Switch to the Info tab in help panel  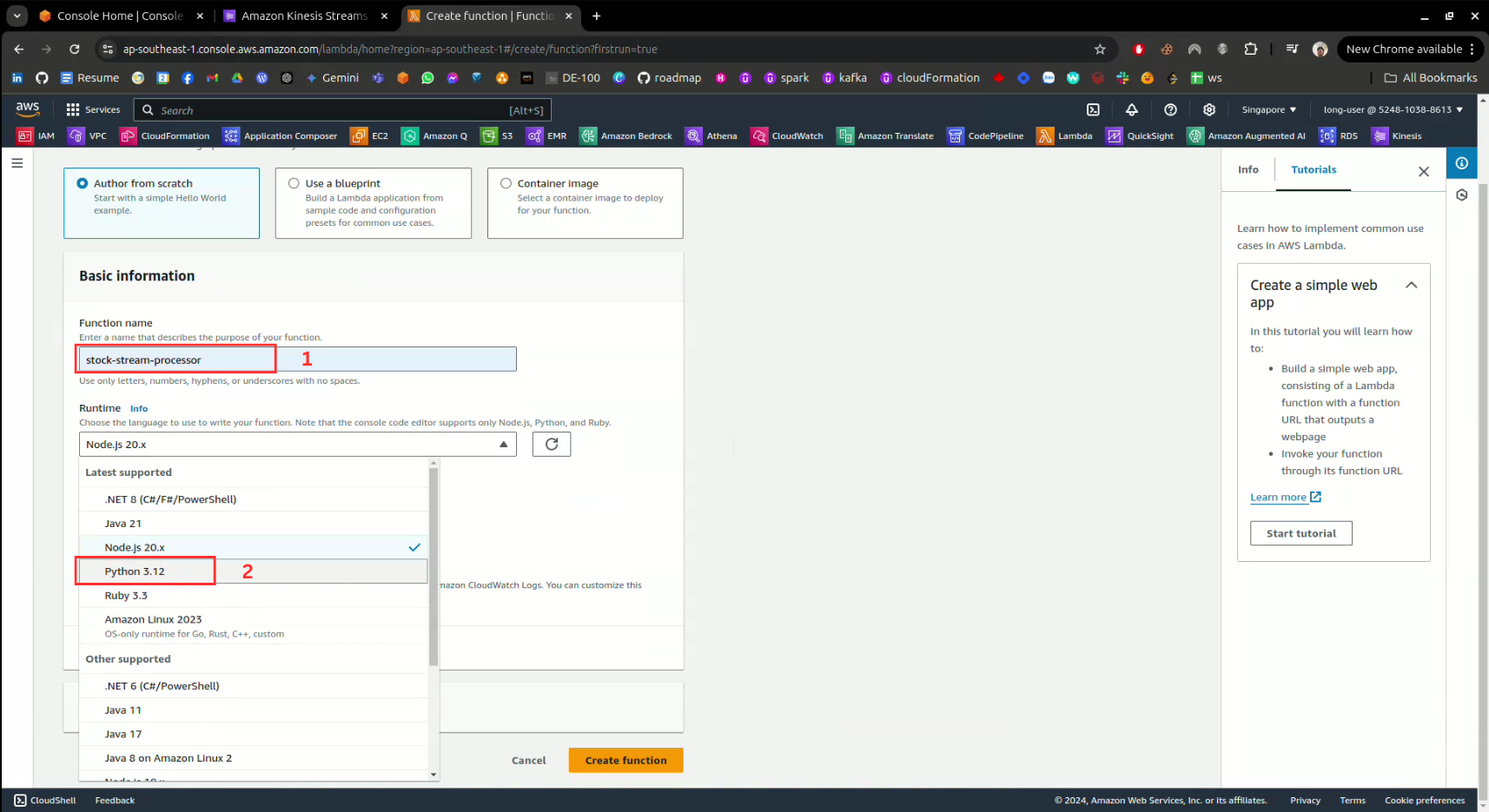click(1247, 169)
